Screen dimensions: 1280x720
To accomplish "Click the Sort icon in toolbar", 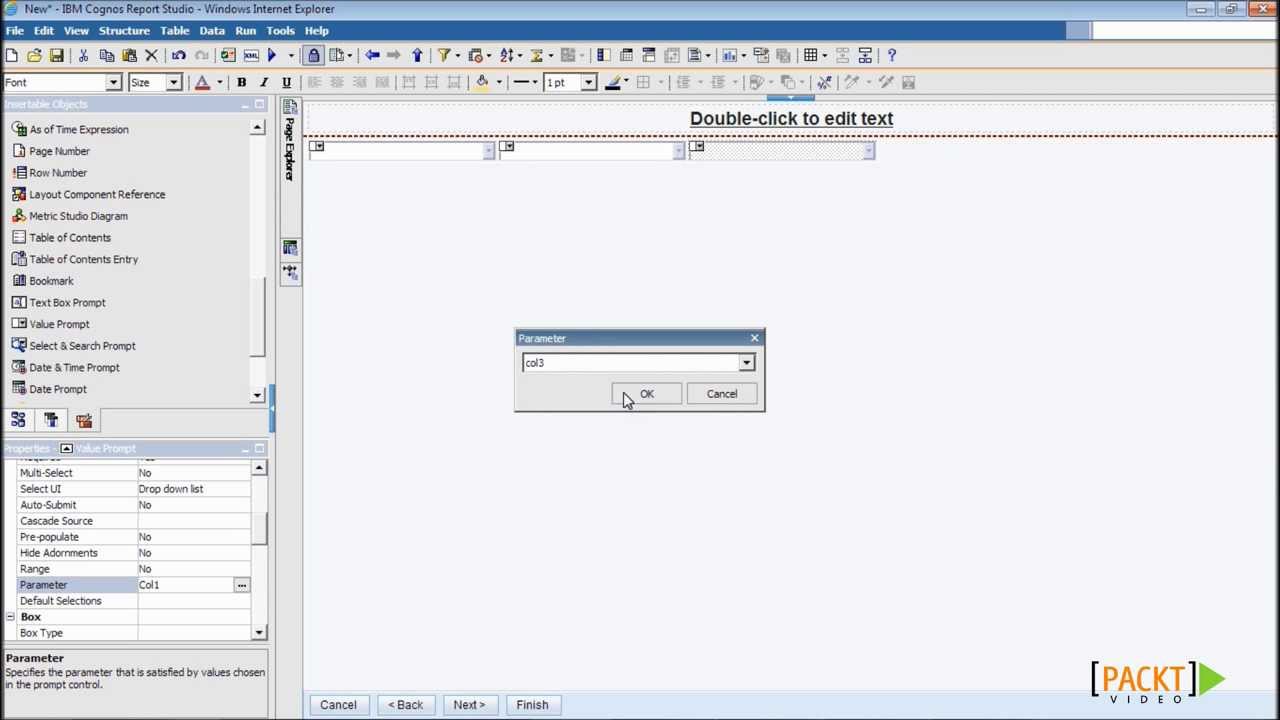I will coord(507,56).
